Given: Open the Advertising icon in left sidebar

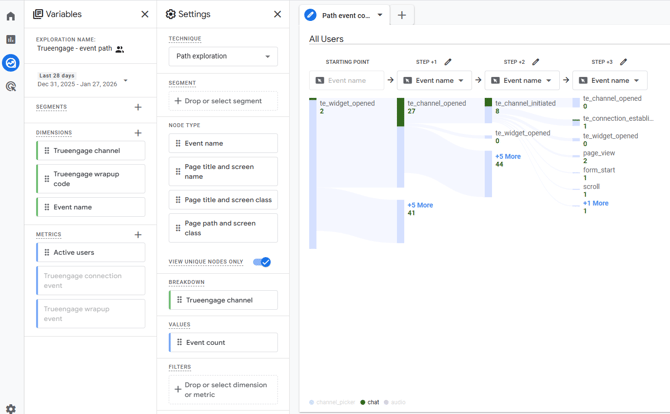Looking at the screenshot, I should (11, 87).
